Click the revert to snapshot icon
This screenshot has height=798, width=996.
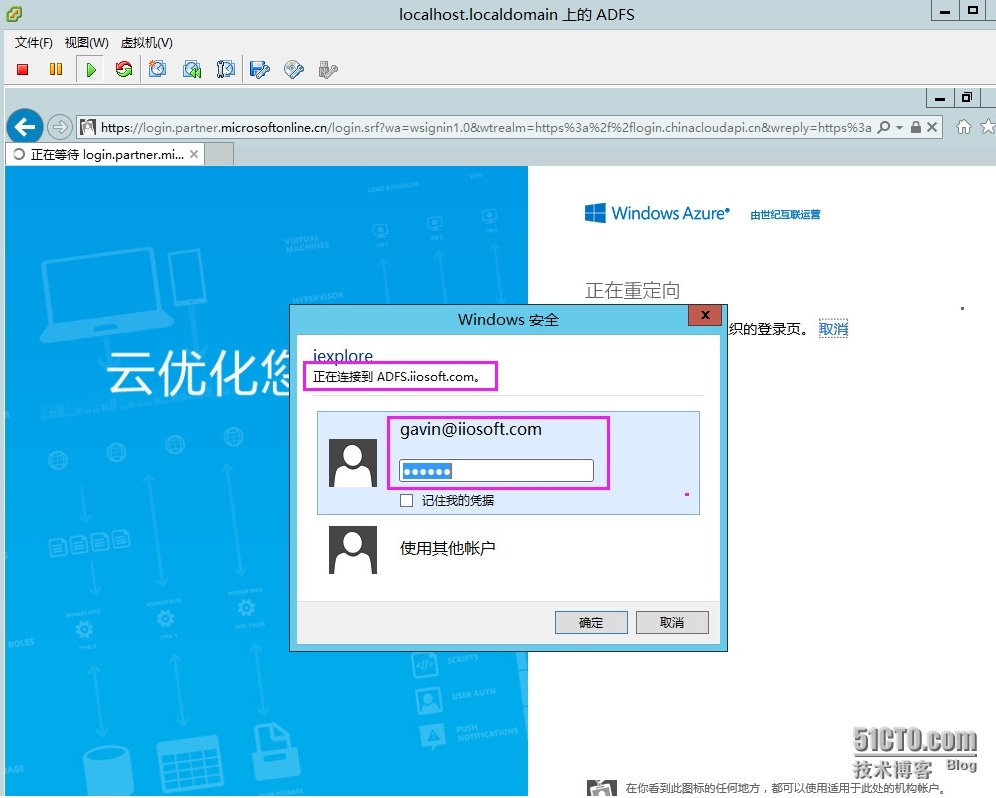tap(192, 69)
